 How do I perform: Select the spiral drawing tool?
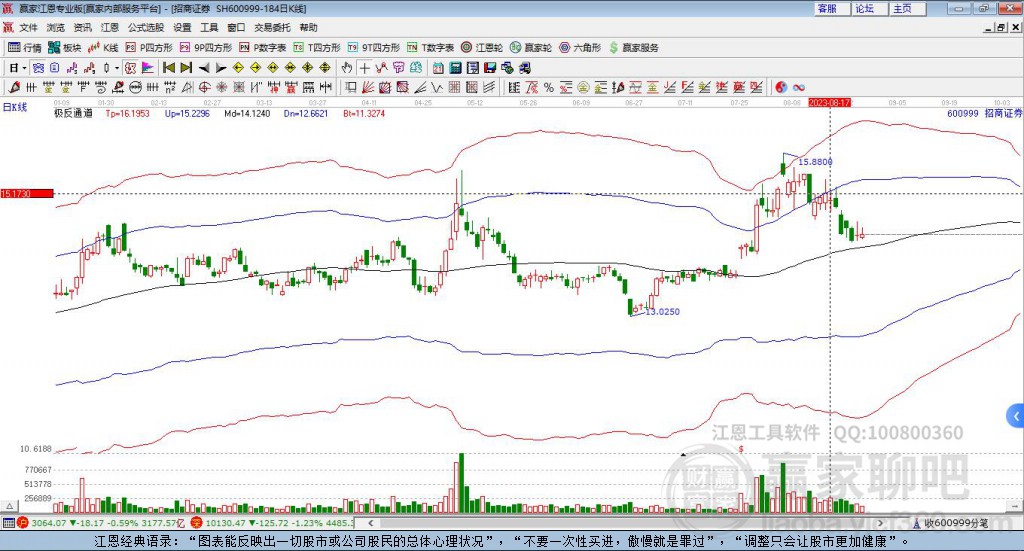[x=101, y=87]
